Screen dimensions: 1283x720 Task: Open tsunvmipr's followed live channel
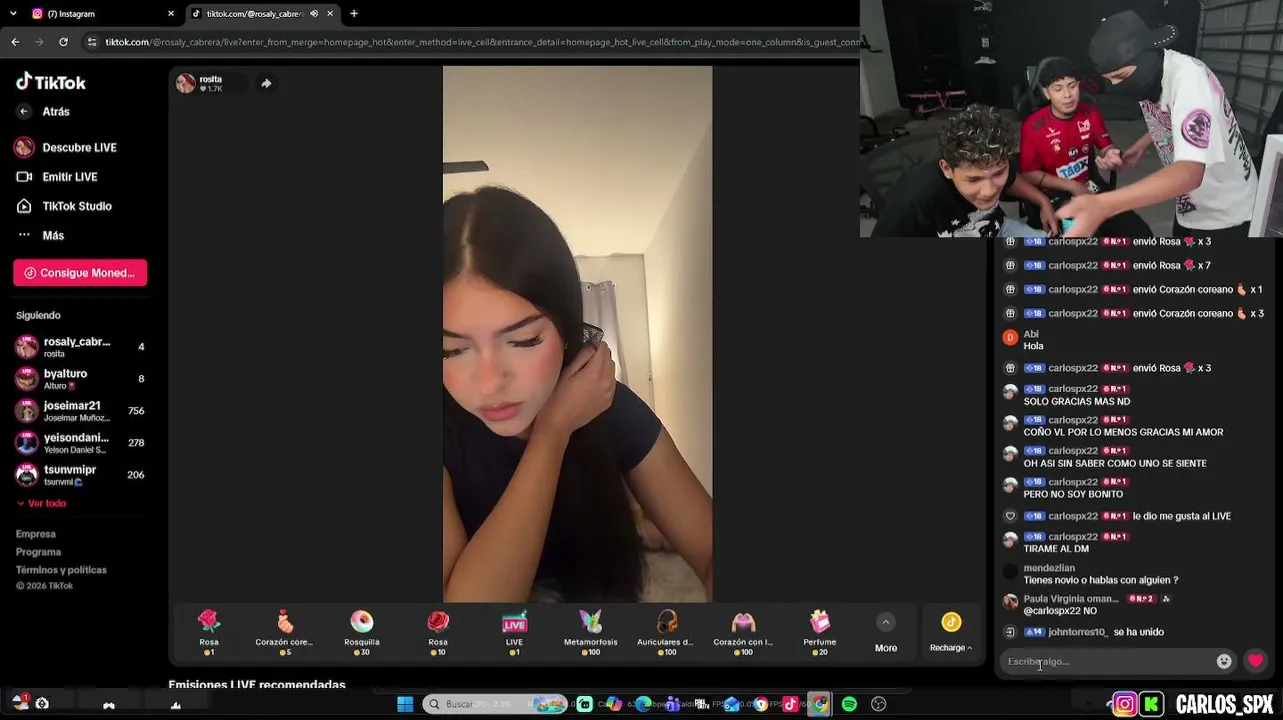click(80, 475)
